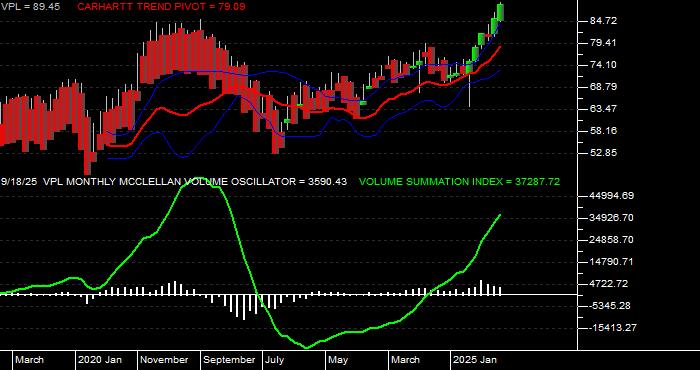Click the VPL = 89.45 price label
This screenshot has width=700, height=370.
(30, 7)
